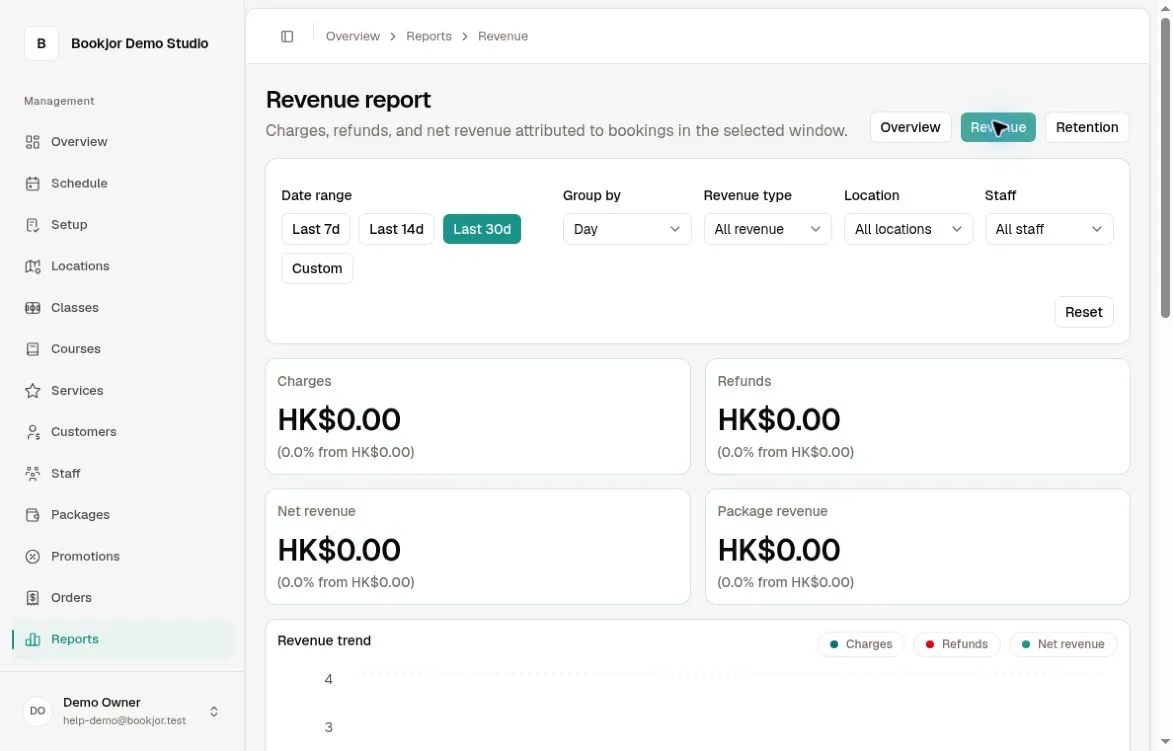
Task: Toggle the Charges series in chart legend
Action: pos(861,644)
